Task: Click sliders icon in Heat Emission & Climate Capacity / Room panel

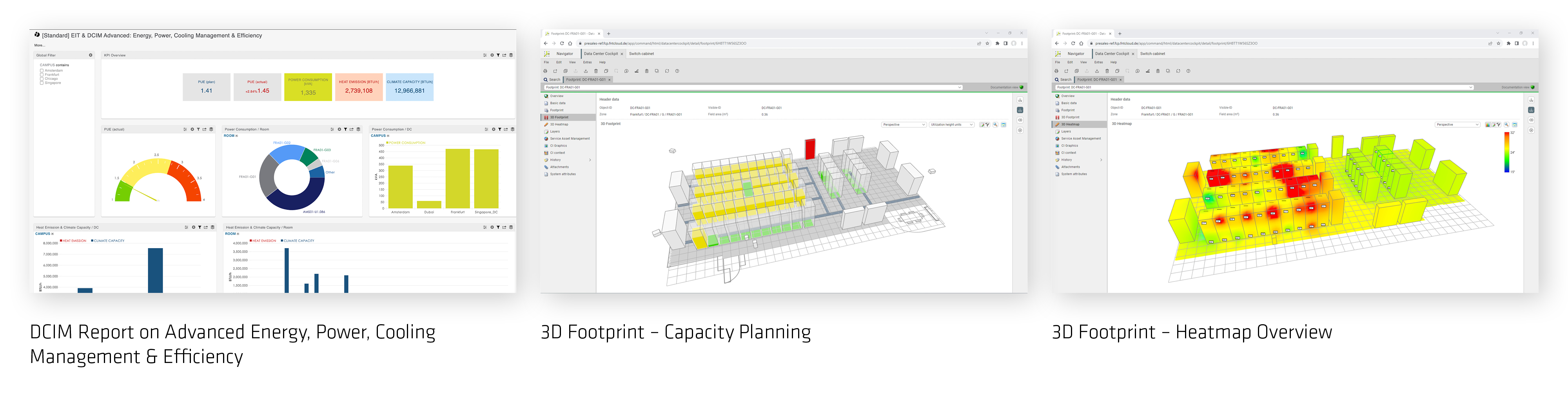Action: pos(485,227)
